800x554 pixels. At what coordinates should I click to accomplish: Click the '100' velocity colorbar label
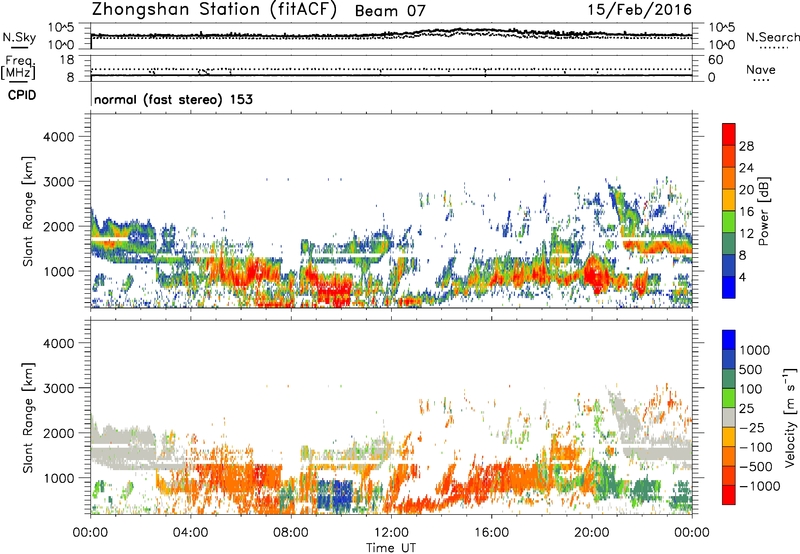(753, 389)
